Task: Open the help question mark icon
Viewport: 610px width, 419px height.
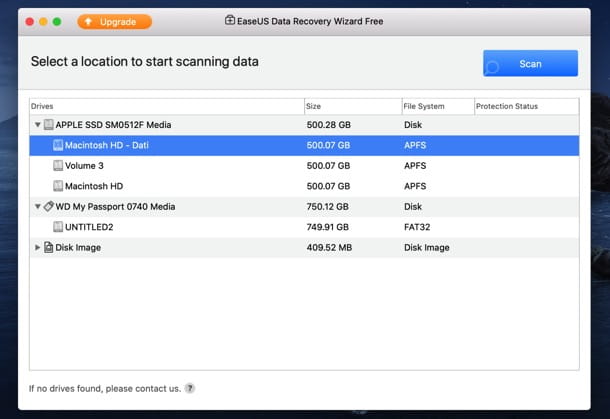Action: [x=189, y=388]
